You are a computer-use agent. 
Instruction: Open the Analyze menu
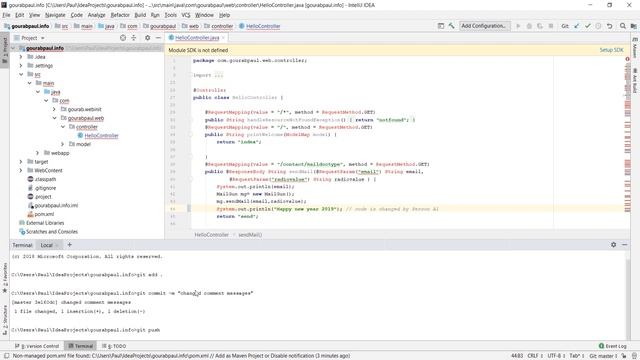click(x=96, y=15)
